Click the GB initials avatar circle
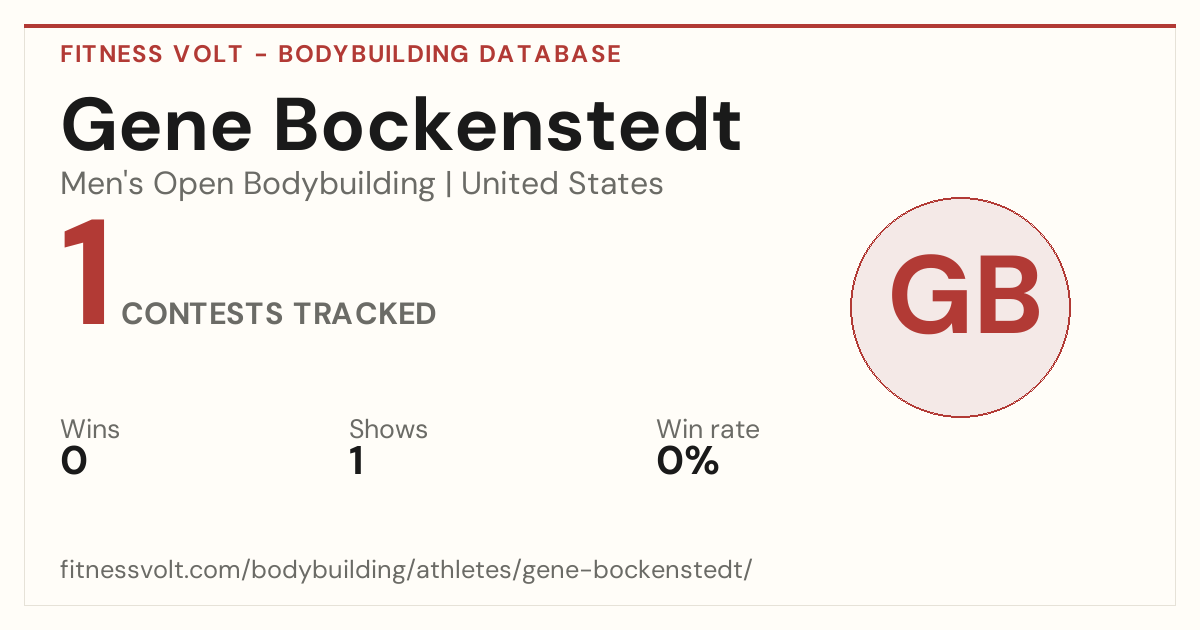Screen dimensions: 1200x630 (x=960, y=307)
